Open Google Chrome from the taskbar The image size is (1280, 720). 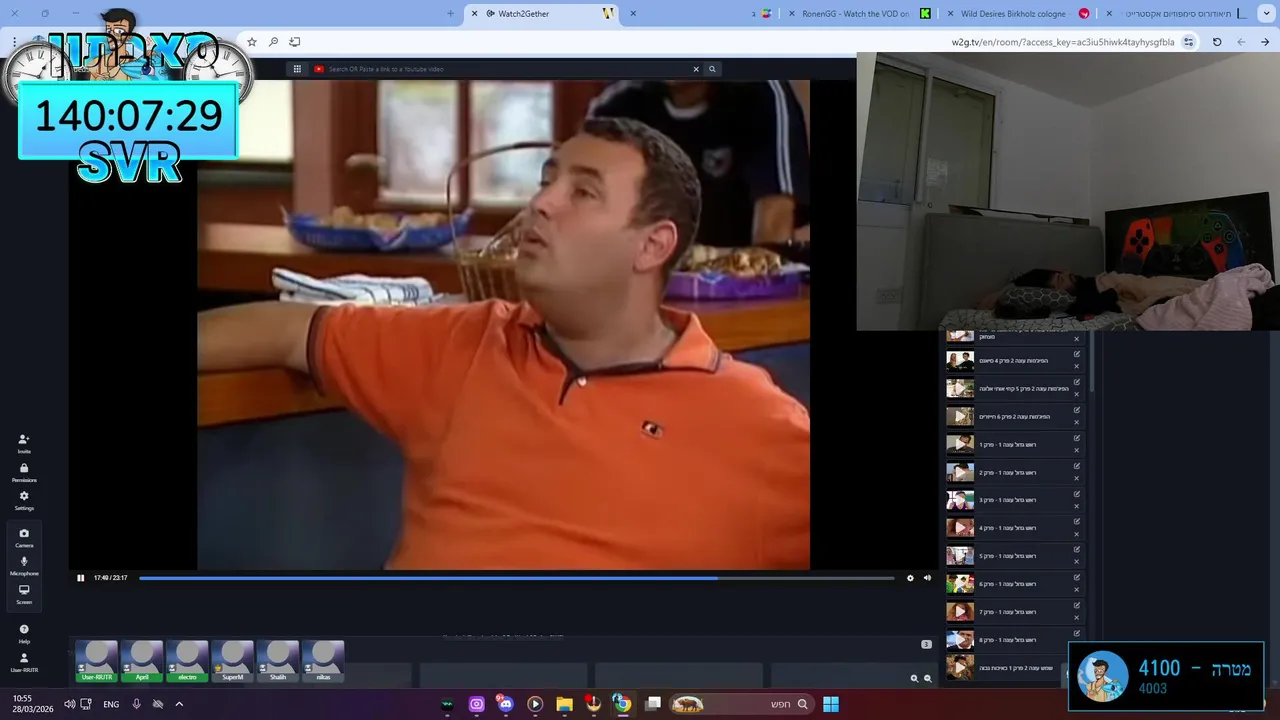(622, 704)
